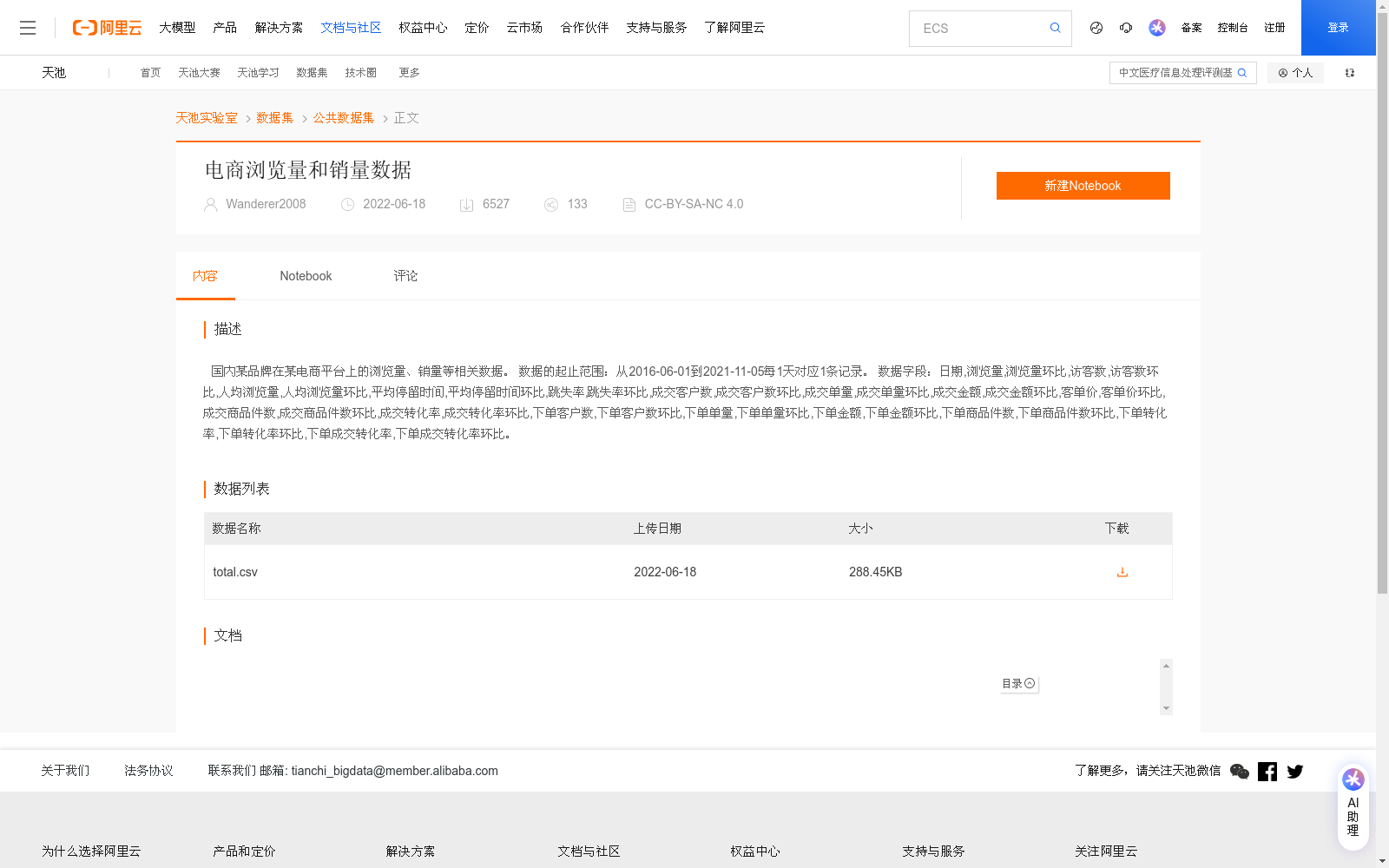Click the 关于我们 footer link
The width and height of the screenshot is (1389, 868).
[65, 771]
